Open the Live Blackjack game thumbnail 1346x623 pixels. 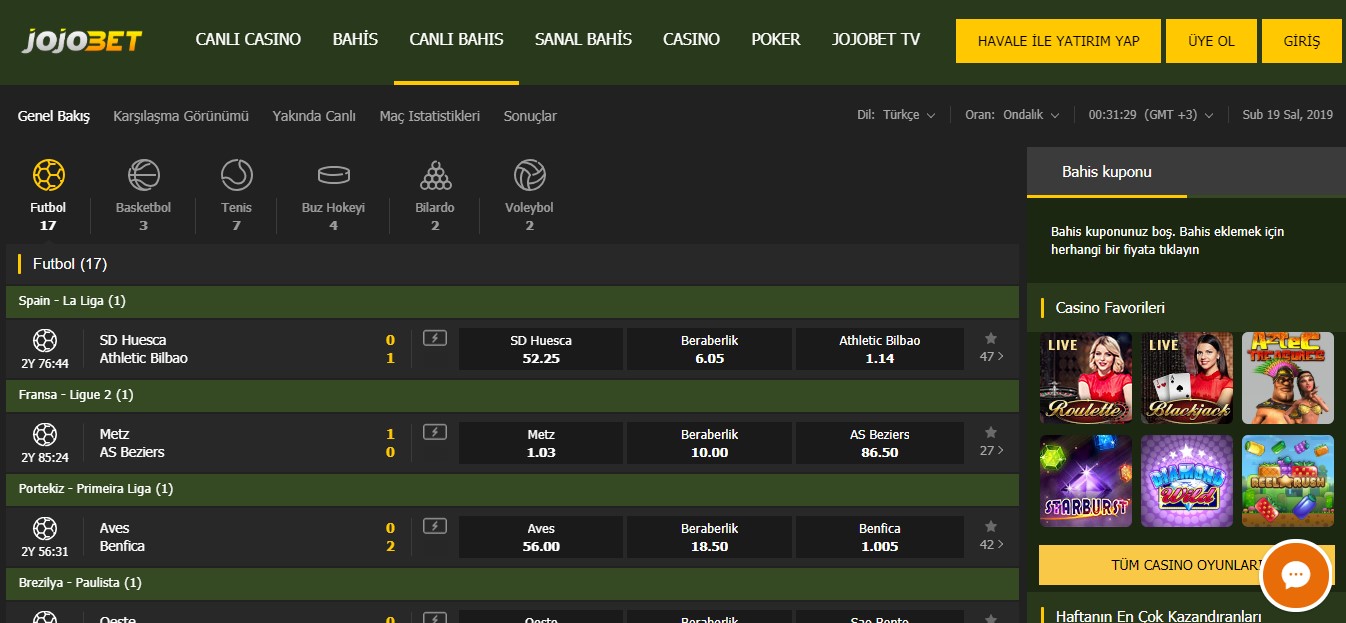click(x=1187, y=378)
